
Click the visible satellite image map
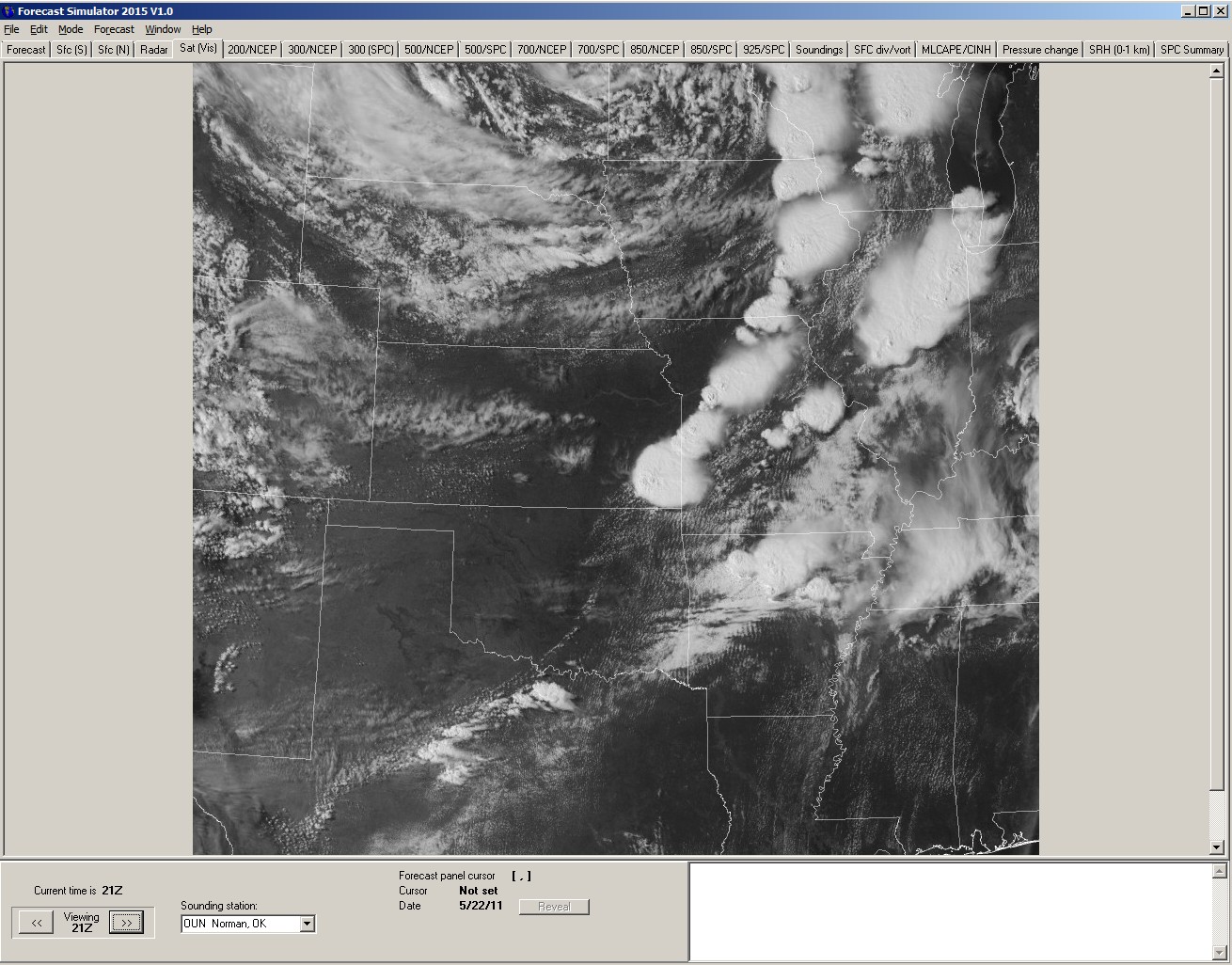pyautogui.click(x=616, y=459)
